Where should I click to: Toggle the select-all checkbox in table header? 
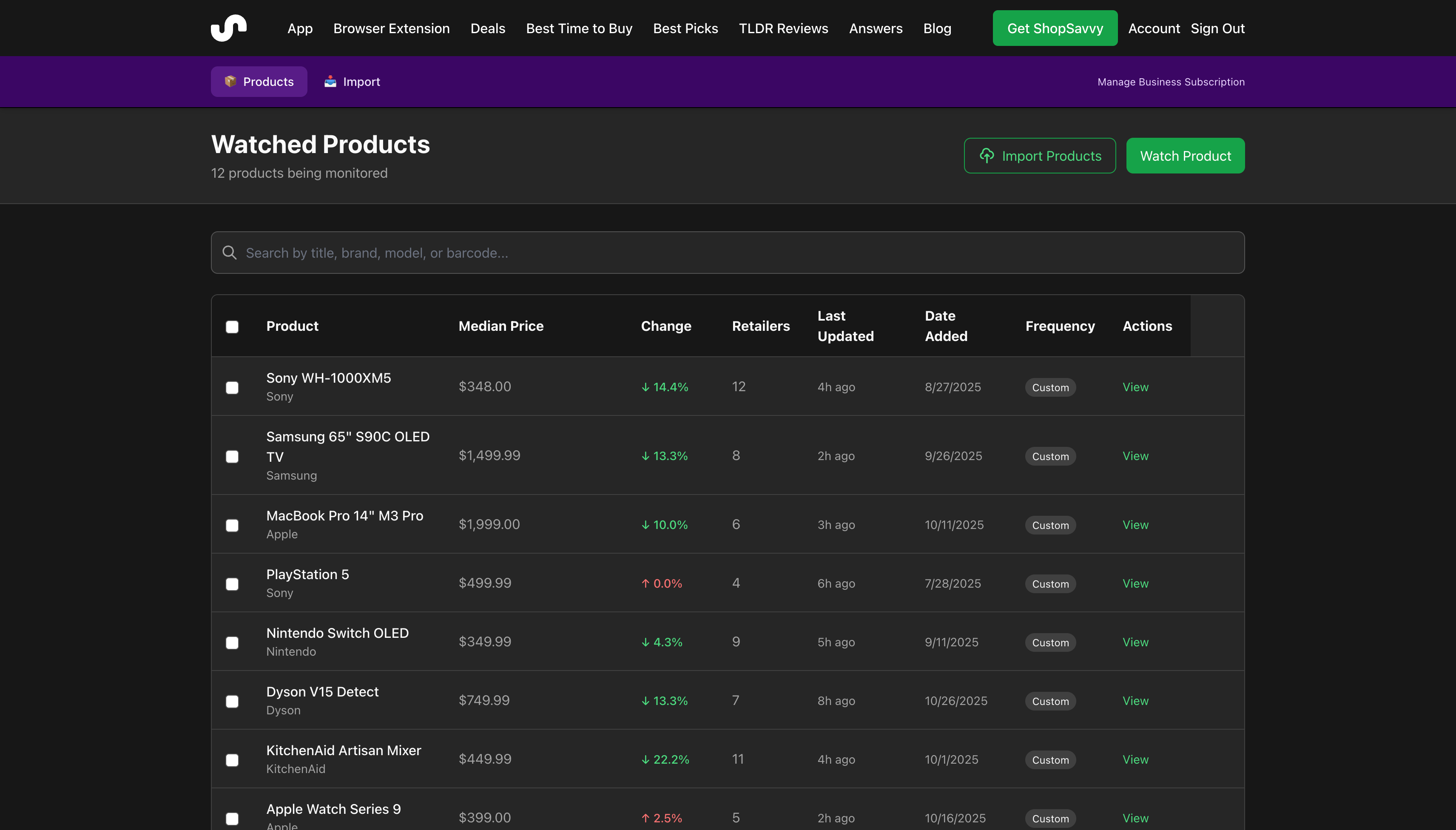231,327
